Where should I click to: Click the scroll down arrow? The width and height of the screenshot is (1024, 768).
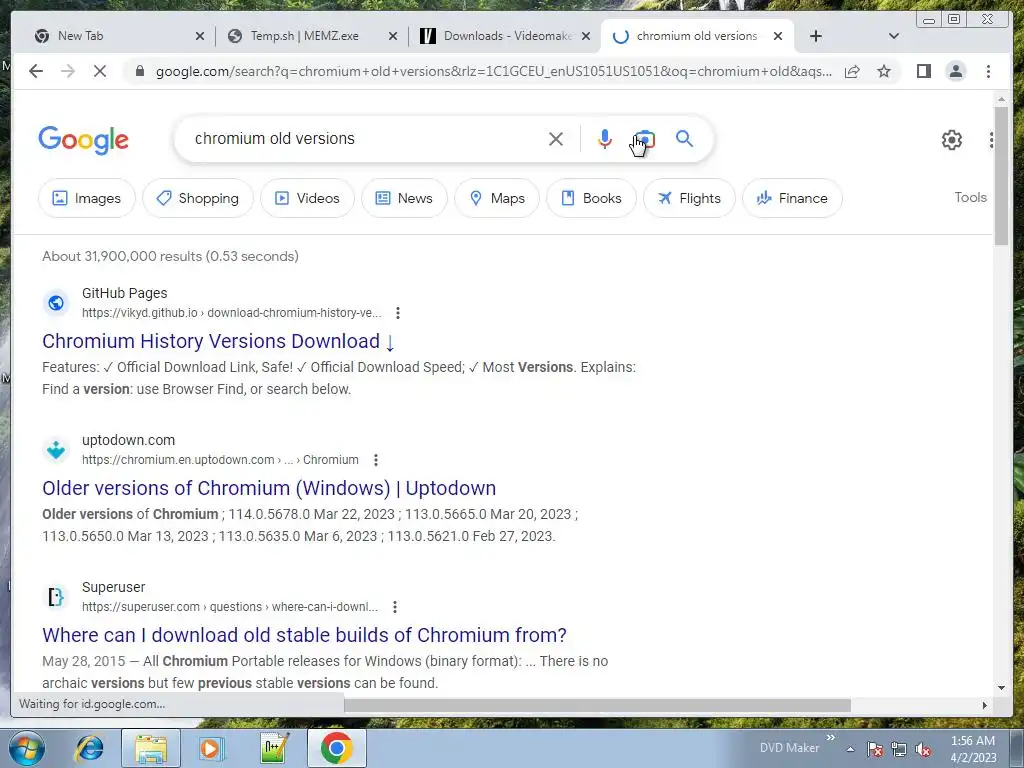pos(1001,688)
